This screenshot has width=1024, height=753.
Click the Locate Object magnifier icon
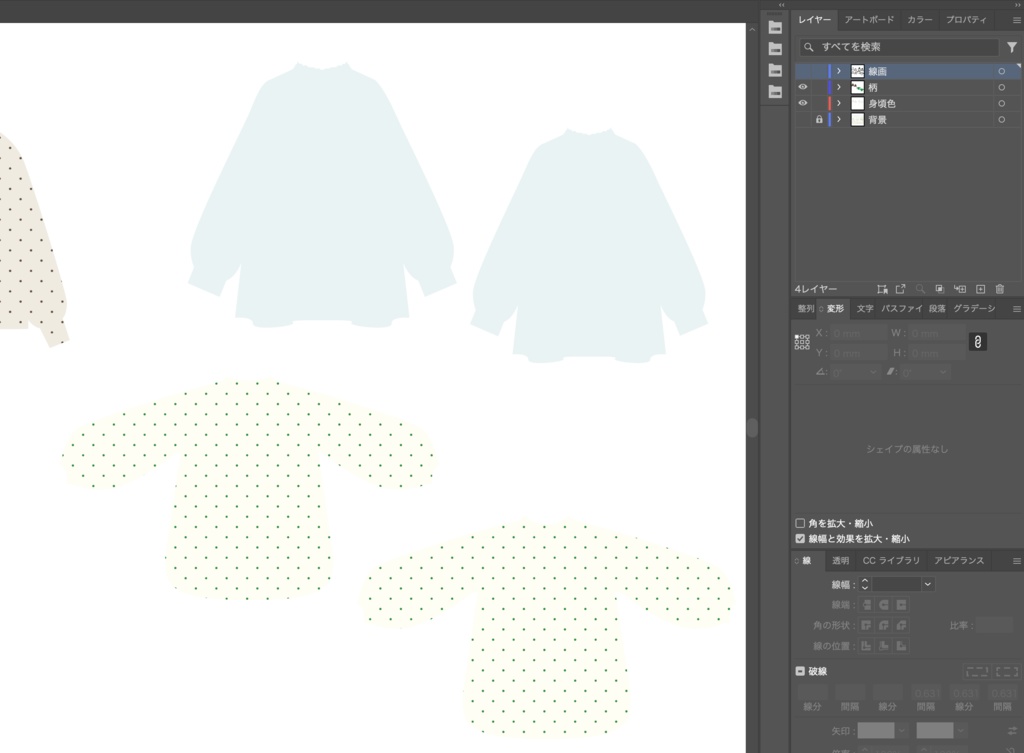(920, 289)
